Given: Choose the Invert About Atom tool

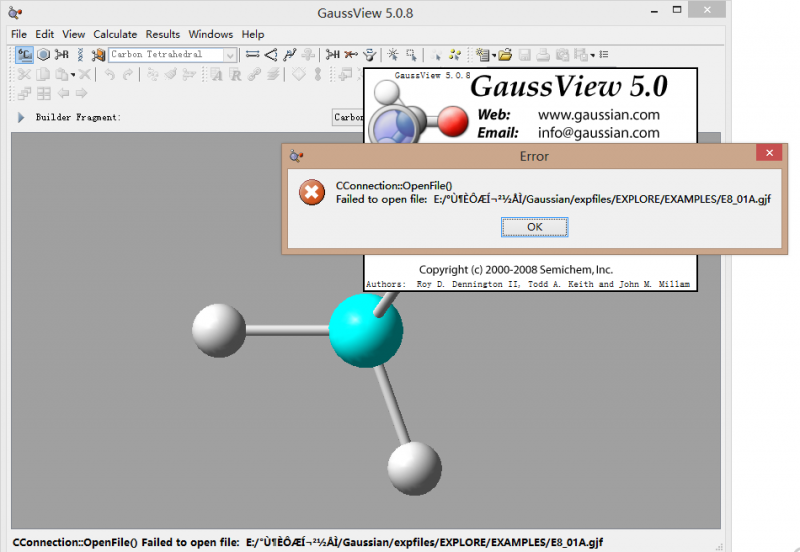Looking at the screenshot, I should pyautogui.click(x=370, y=54).
